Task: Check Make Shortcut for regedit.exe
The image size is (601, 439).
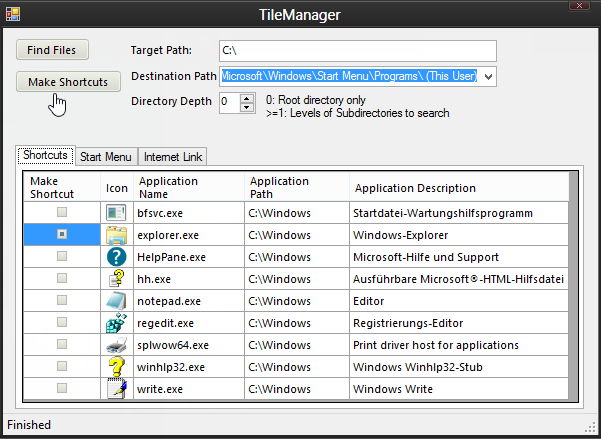Action: [x=62, y=322]
